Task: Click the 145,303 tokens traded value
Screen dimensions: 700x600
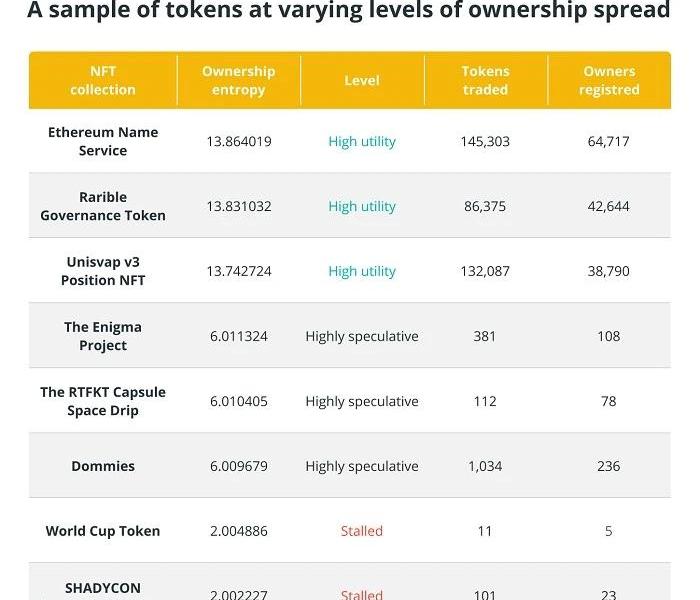Action: point(485,141)
